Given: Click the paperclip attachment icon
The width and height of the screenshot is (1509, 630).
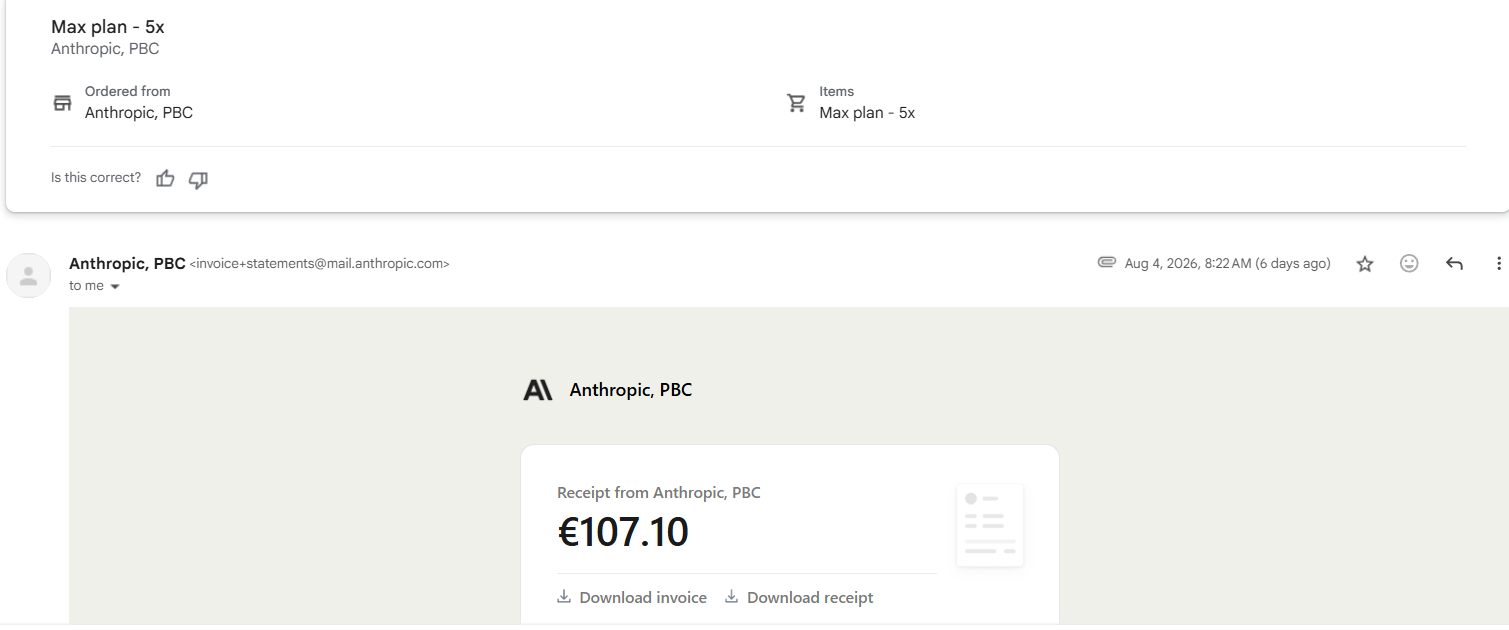Looking at the screenshot, I should 1106,263.
